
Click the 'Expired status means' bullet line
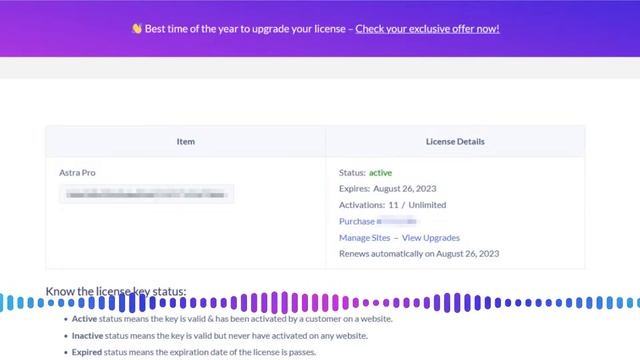pos(193,352)
